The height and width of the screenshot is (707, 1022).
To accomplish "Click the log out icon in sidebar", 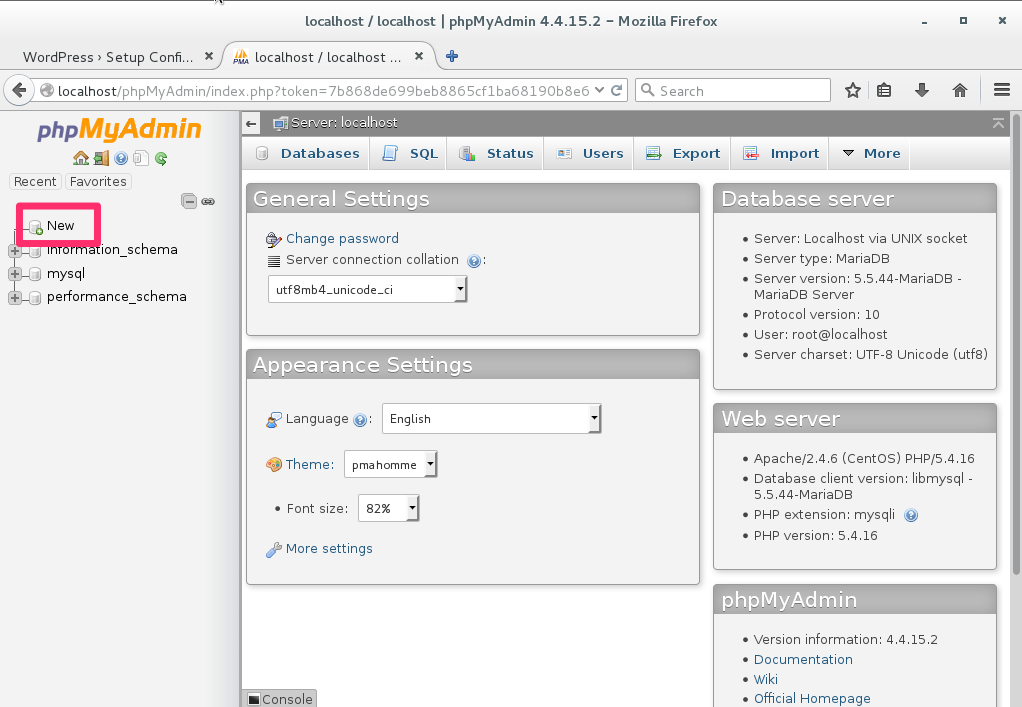I will click(101, 158).
